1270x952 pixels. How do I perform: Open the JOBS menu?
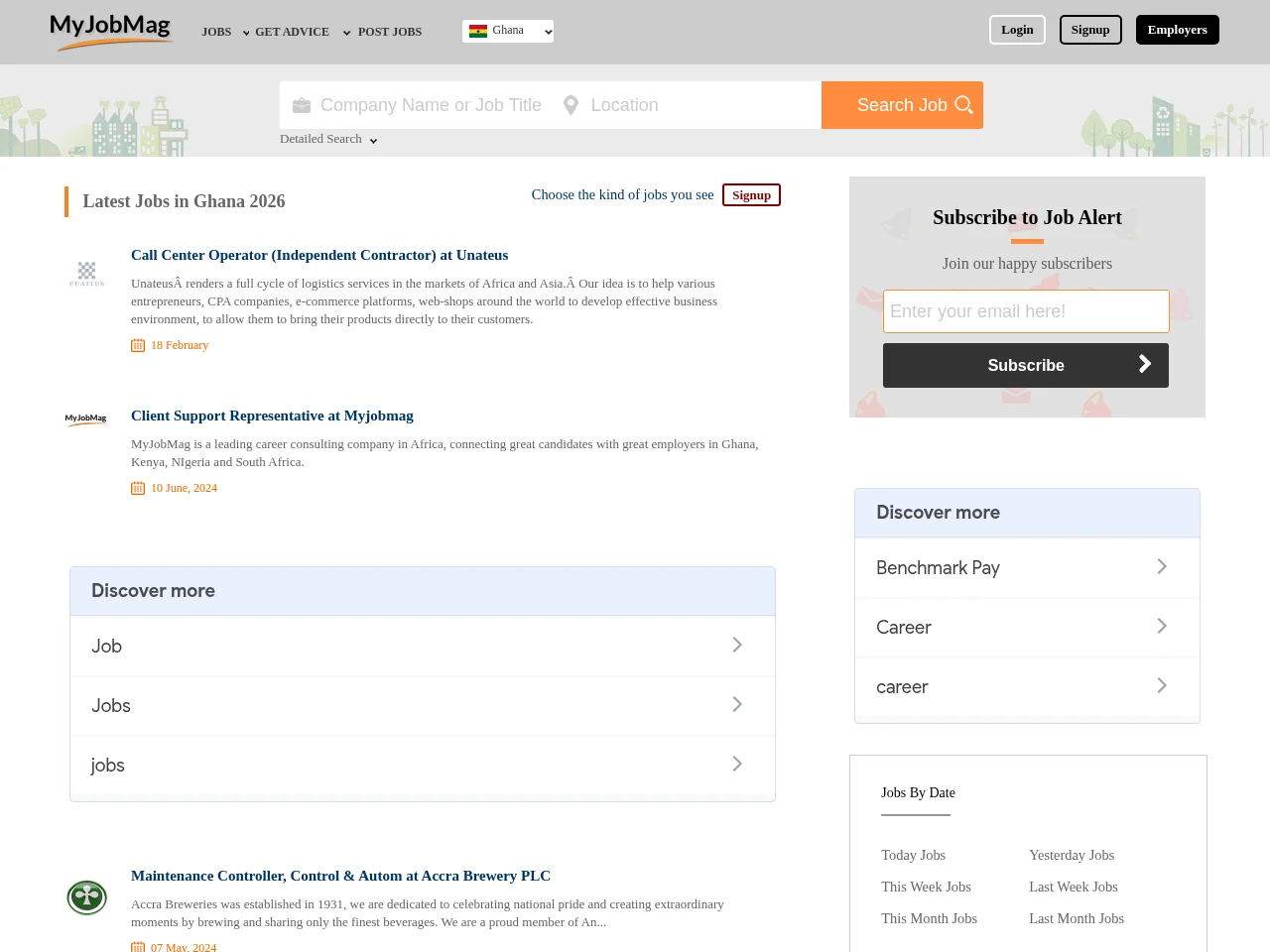point(216,32)
